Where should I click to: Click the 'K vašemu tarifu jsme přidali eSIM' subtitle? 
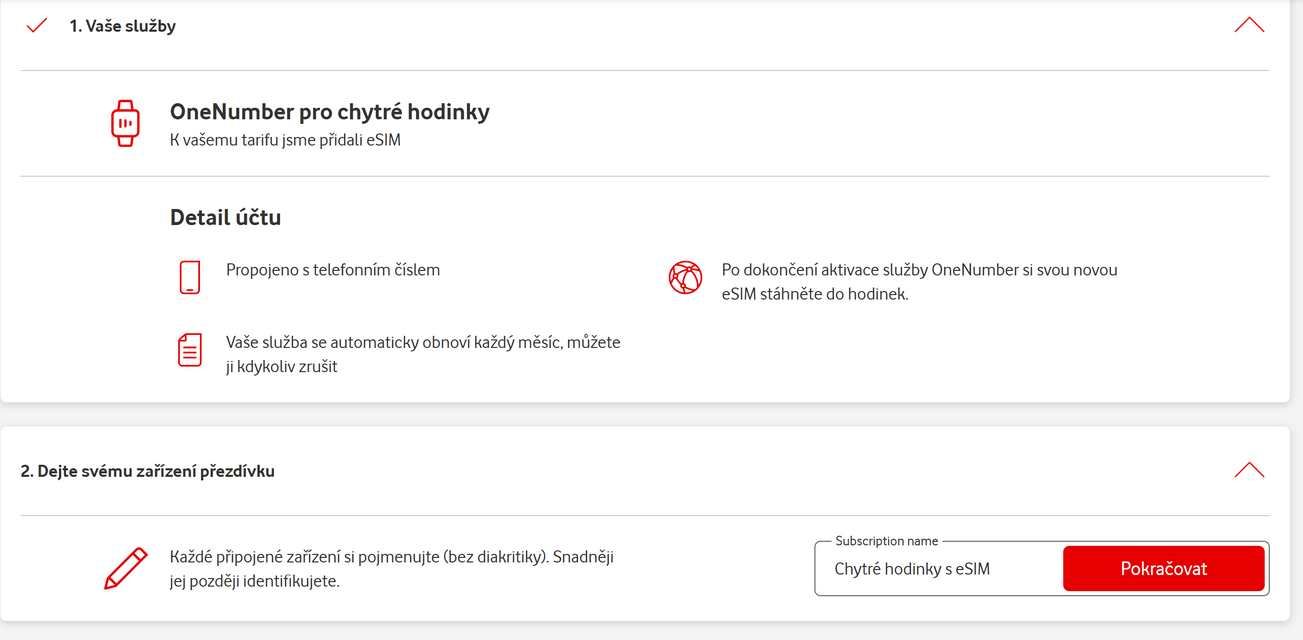pos(285,140)
